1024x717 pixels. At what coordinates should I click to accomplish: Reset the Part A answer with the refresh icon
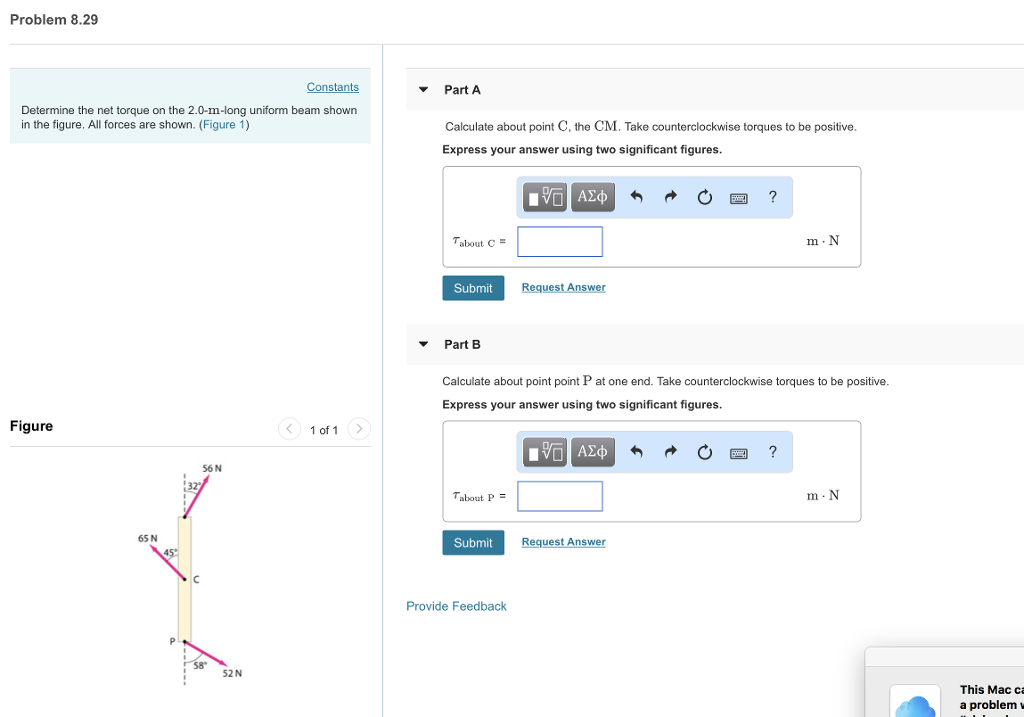click(704, 197)
